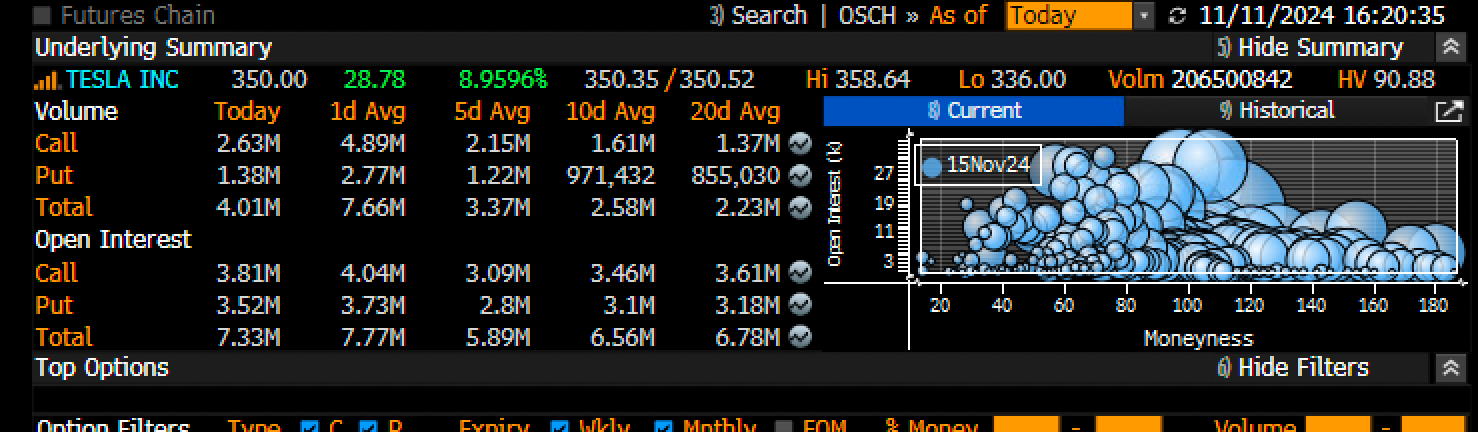Click the 20d Avg column header
The height and width of the screenshot is (432, 1478).
[x=735, y=111]
